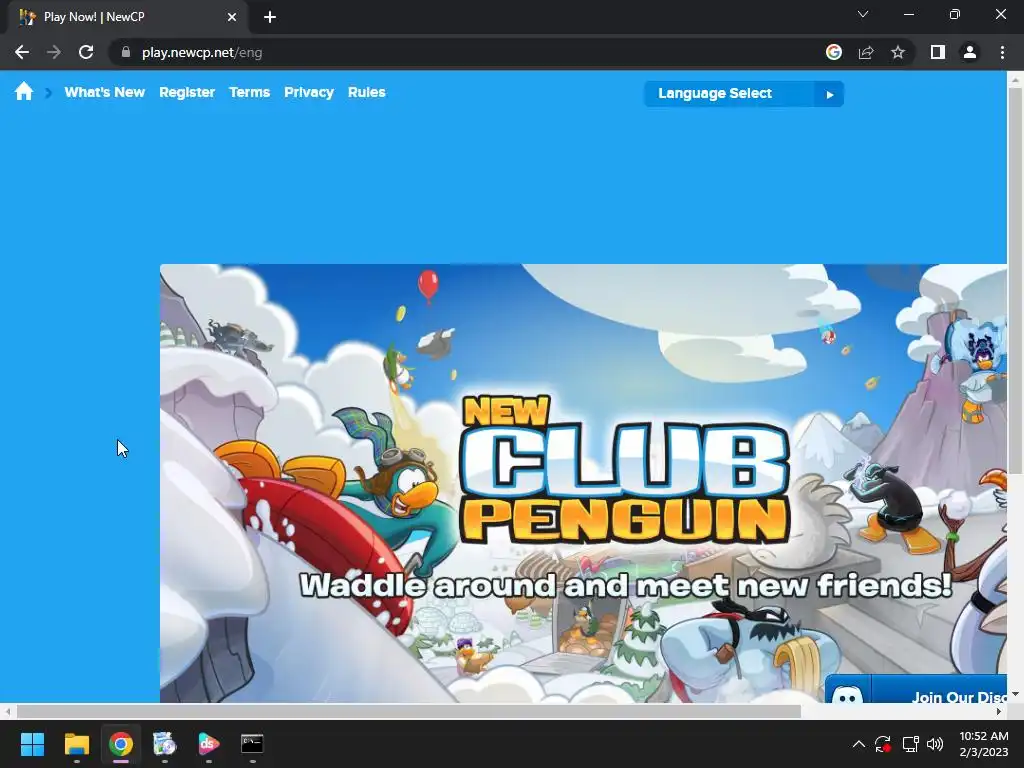Reload the current page
Screen dimensions: 1024x768
point(86,52)
